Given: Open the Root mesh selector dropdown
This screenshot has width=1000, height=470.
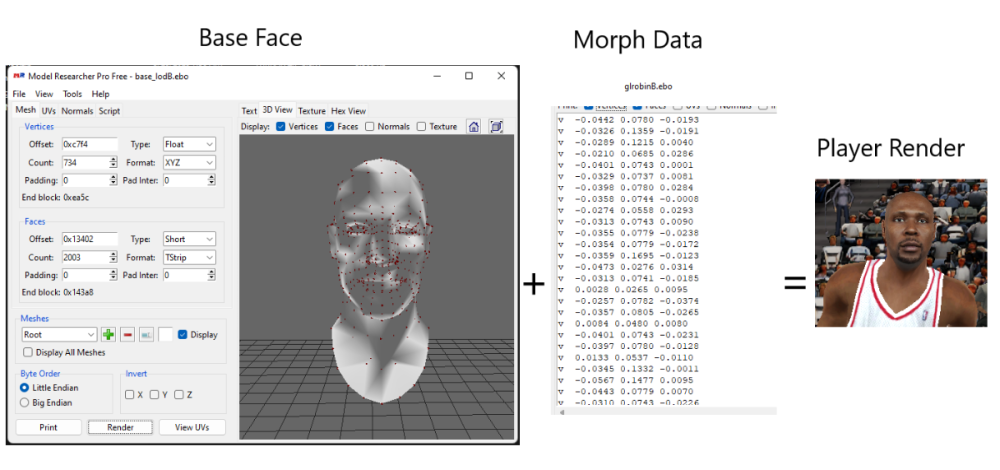Looking at the screenshot, I should pyautogui.click(x=59, y=334).
